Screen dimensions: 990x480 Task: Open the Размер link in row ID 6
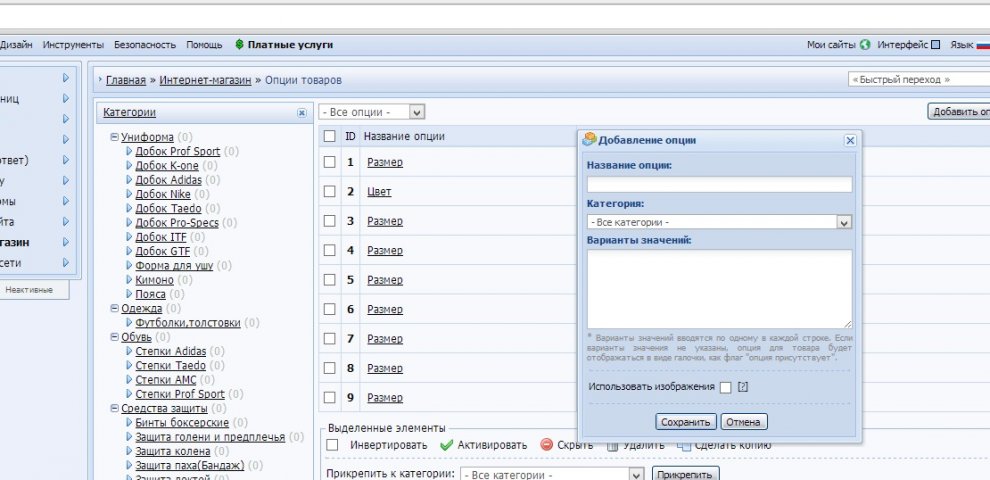click(x=385, y=309)
